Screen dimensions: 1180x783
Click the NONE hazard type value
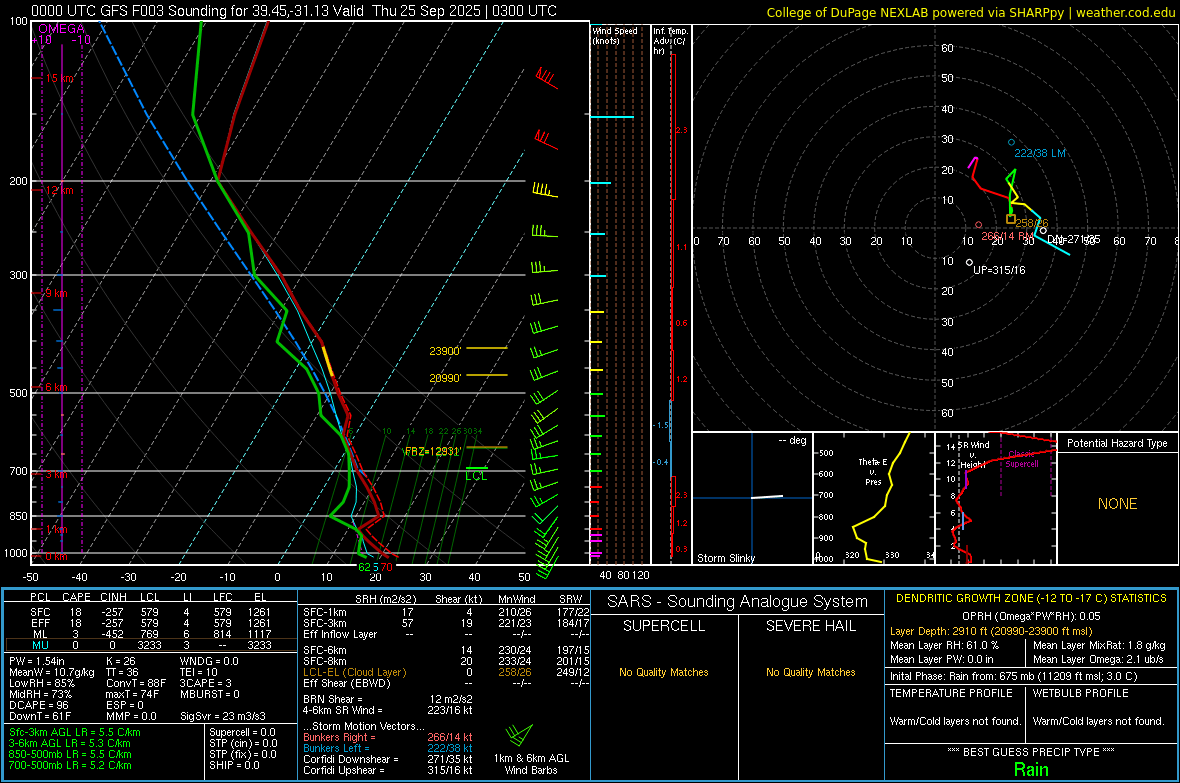point(1117,504)
